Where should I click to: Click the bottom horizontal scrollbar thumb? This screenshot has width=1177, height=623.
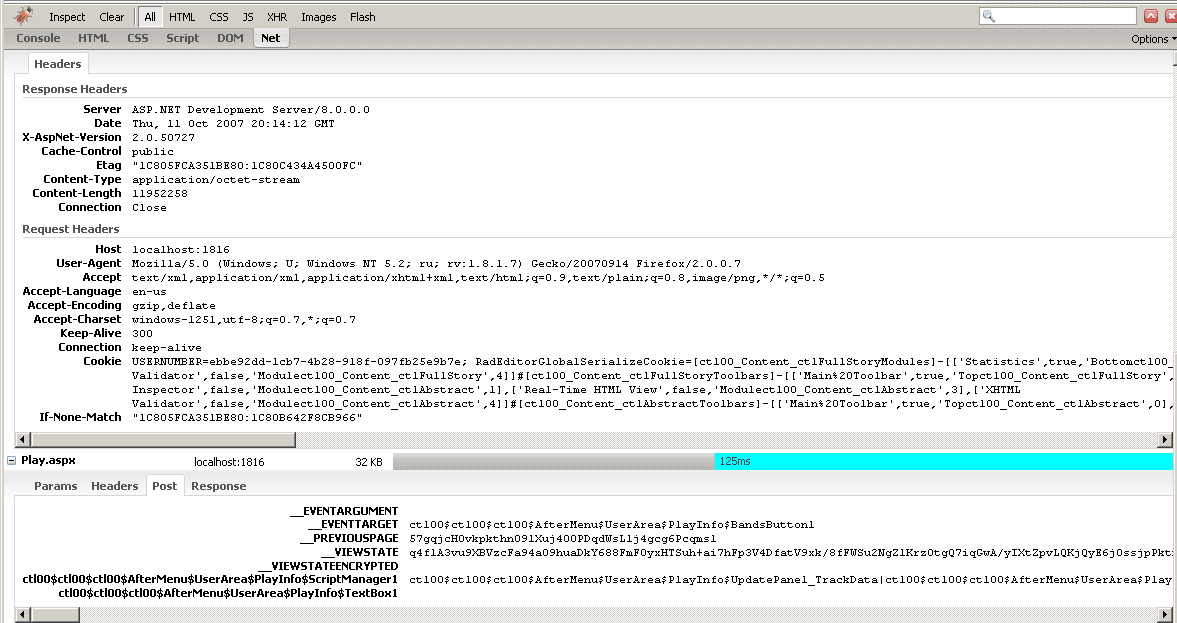(54, 615)
